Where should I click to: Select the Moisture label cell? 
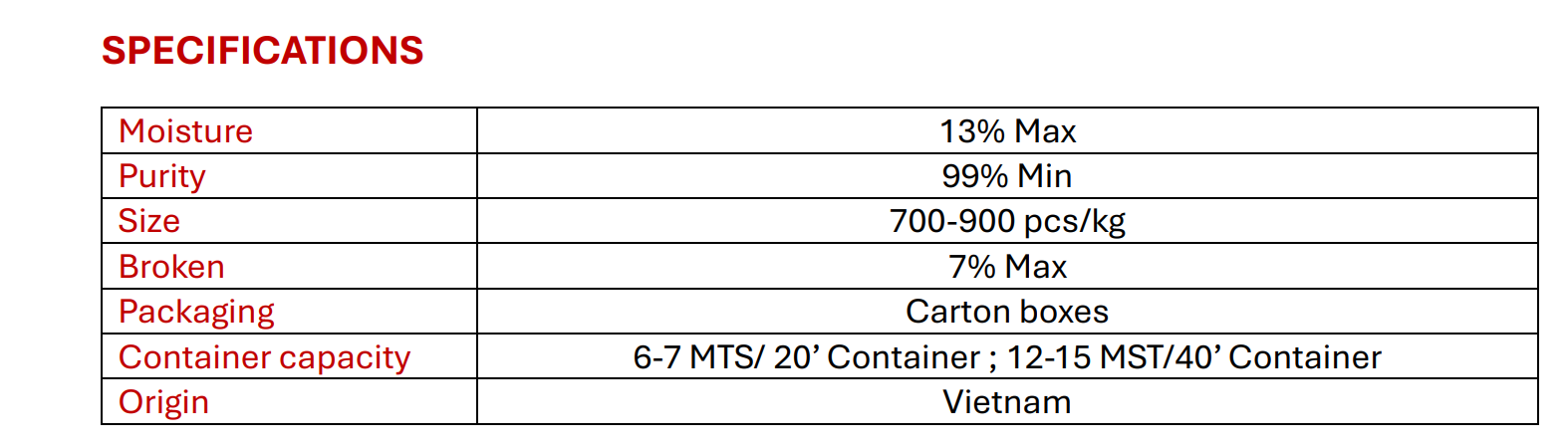(x=289, y=130)
